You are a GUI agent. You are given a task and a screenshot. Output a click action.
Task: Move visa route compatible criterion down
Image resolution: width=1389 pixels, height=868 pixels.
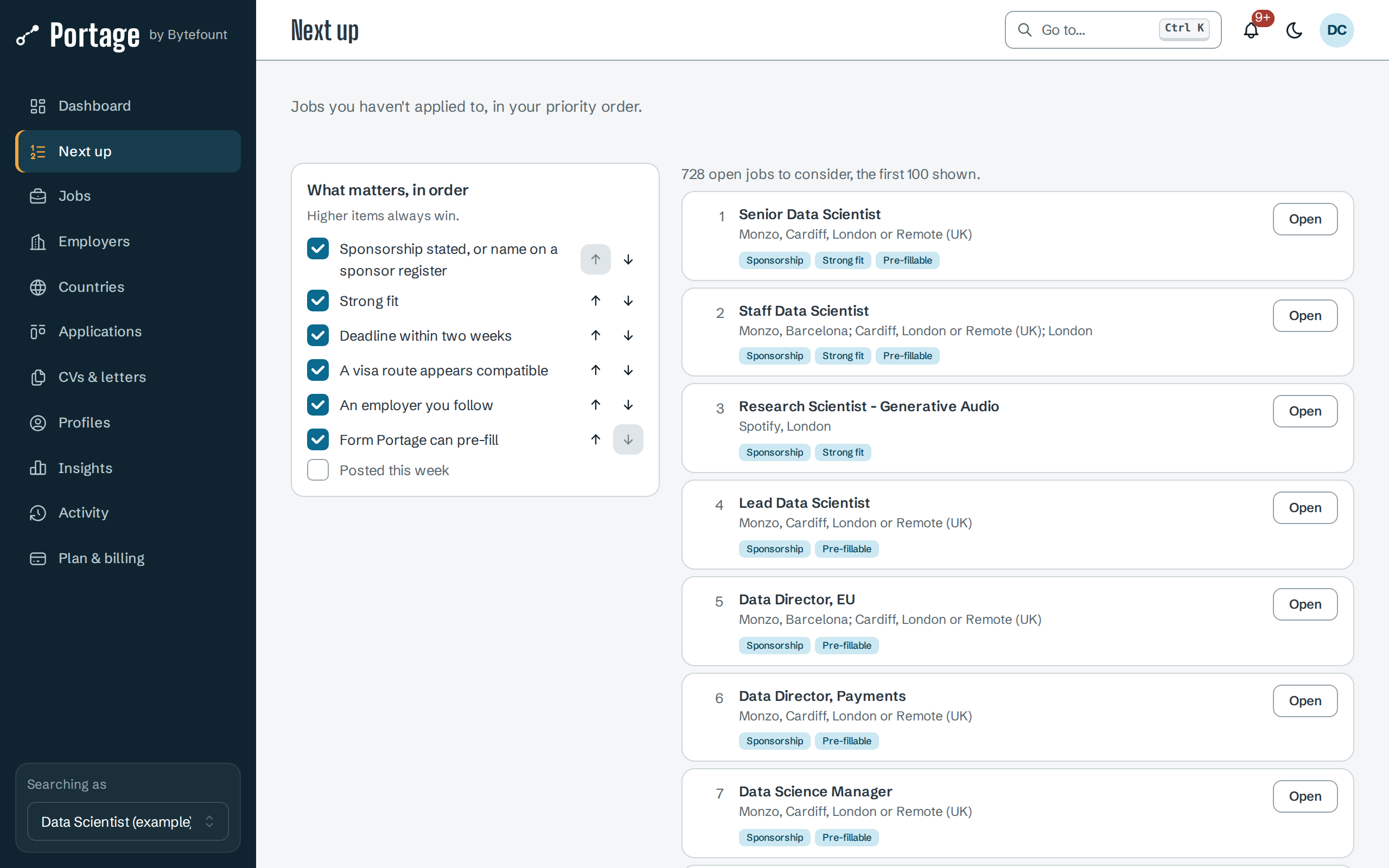pyautogui.click(x=628, y=371)
